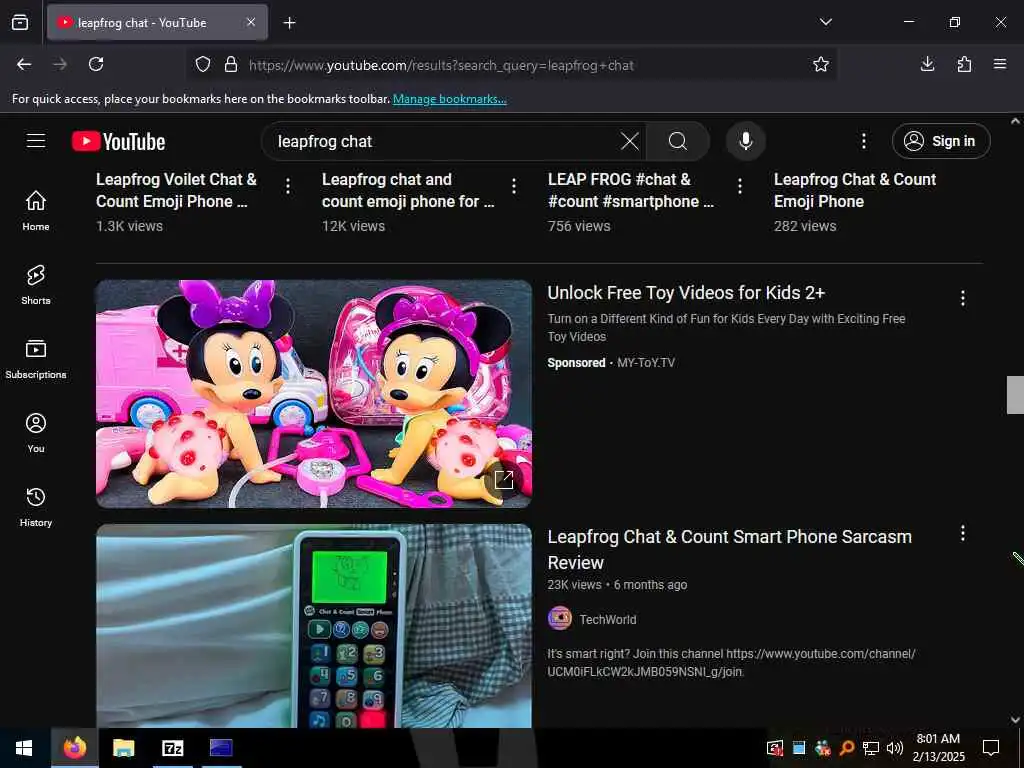Click the site padlock security icon

[231, 65]
